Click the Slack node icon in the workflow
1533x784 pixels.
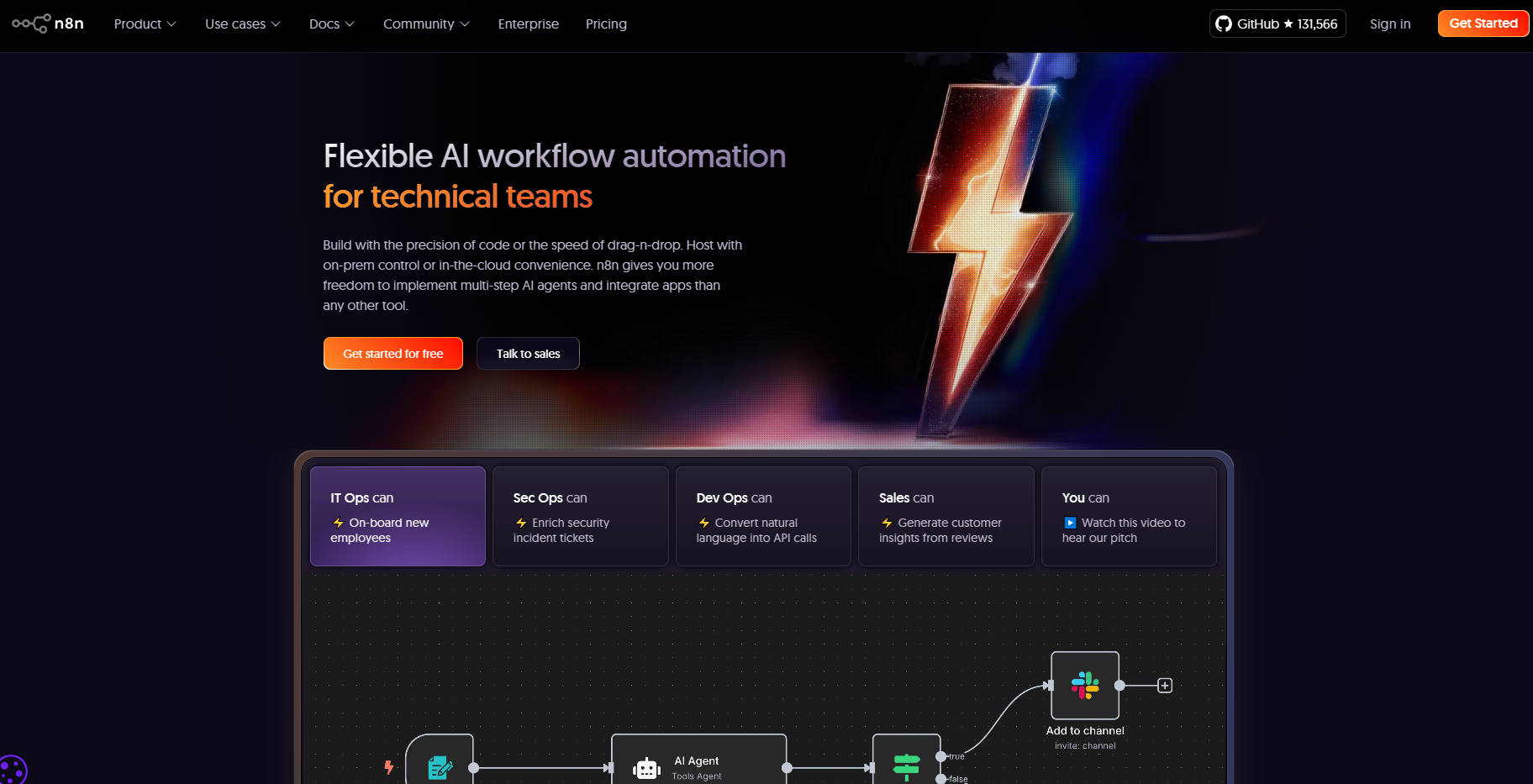pos(1085,686)
